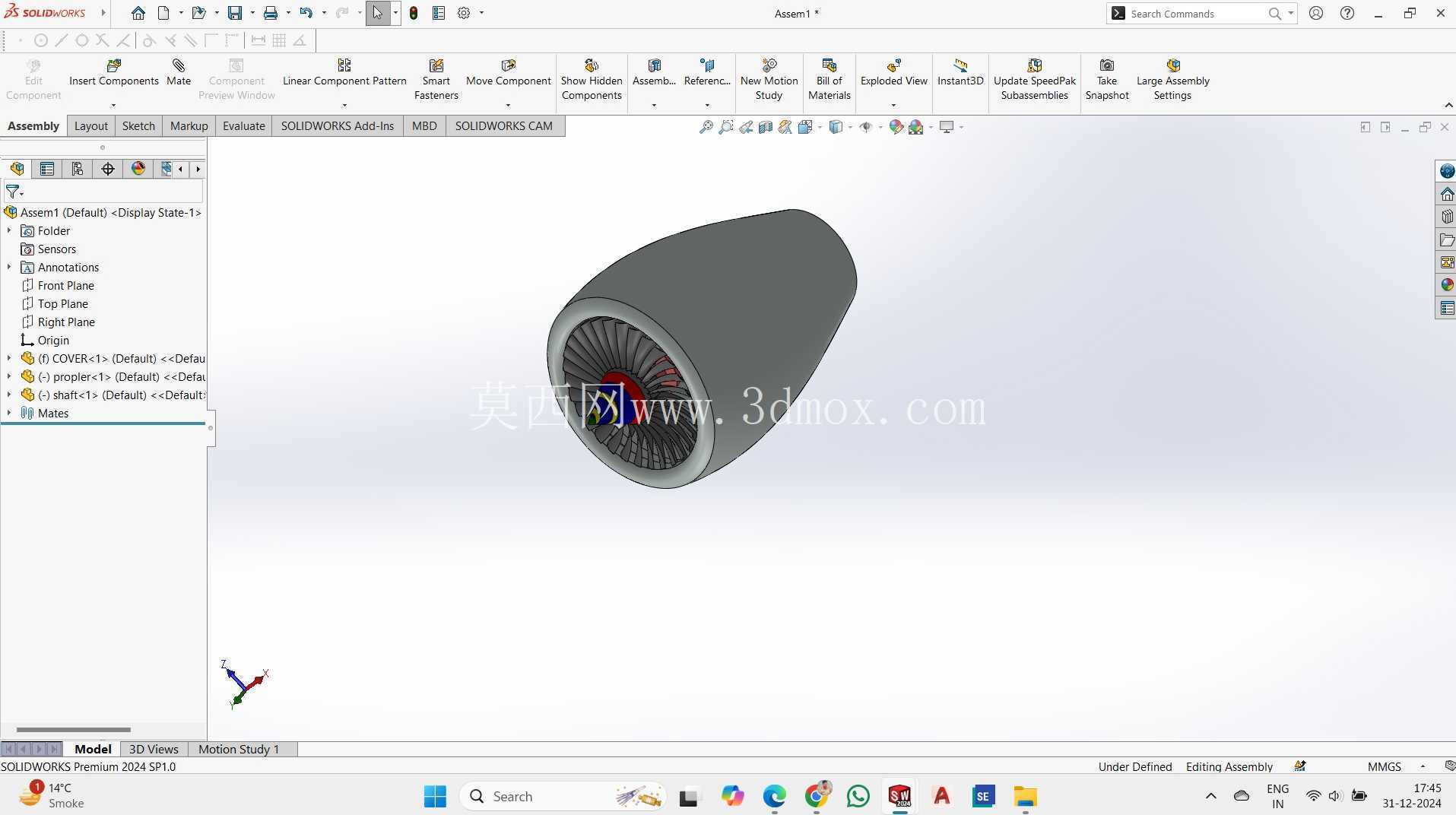Open the user account login icon

tap(1316, 13)
